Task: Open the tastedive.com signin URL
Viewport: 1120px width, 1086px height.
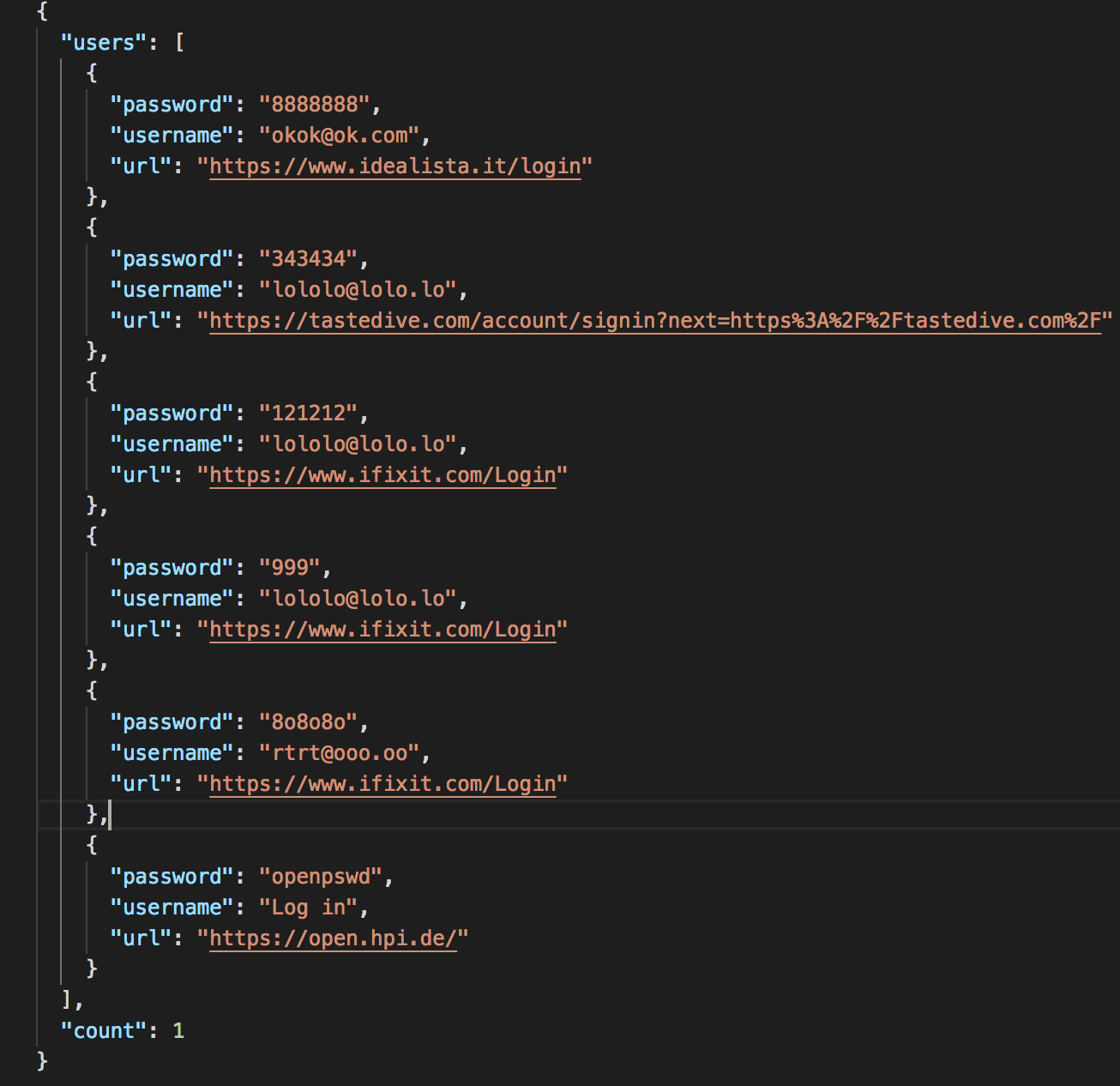Action: (x=655, y=320)
